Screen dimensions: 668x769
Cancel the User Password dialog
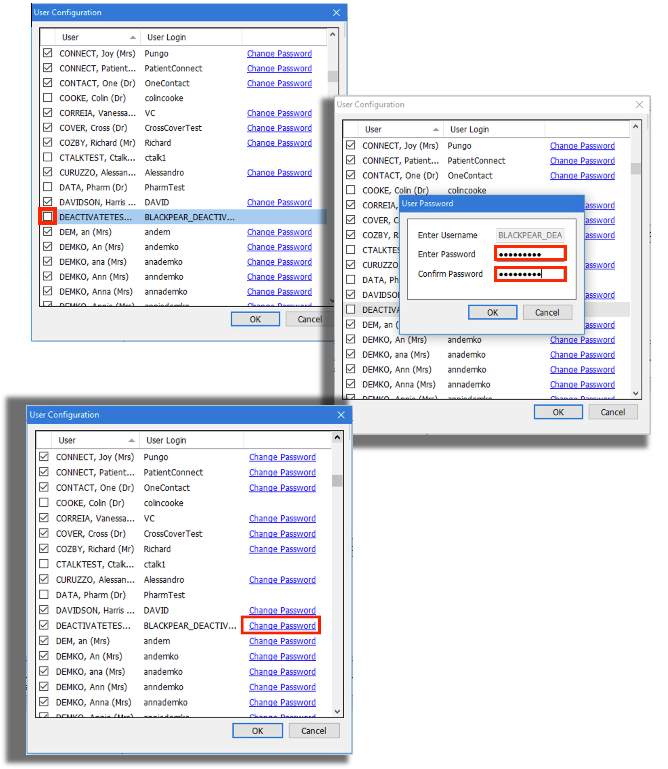click(547, 312)
